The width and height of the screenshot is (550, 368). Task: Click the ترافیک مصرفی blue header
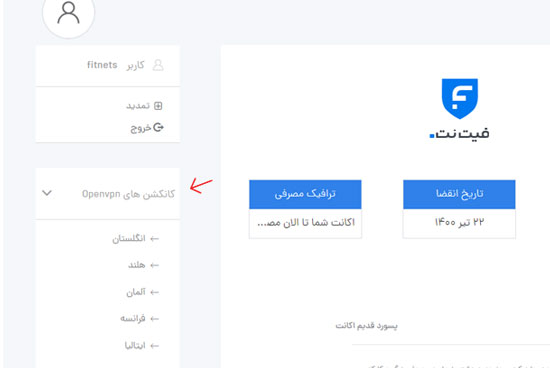[305, 194]
